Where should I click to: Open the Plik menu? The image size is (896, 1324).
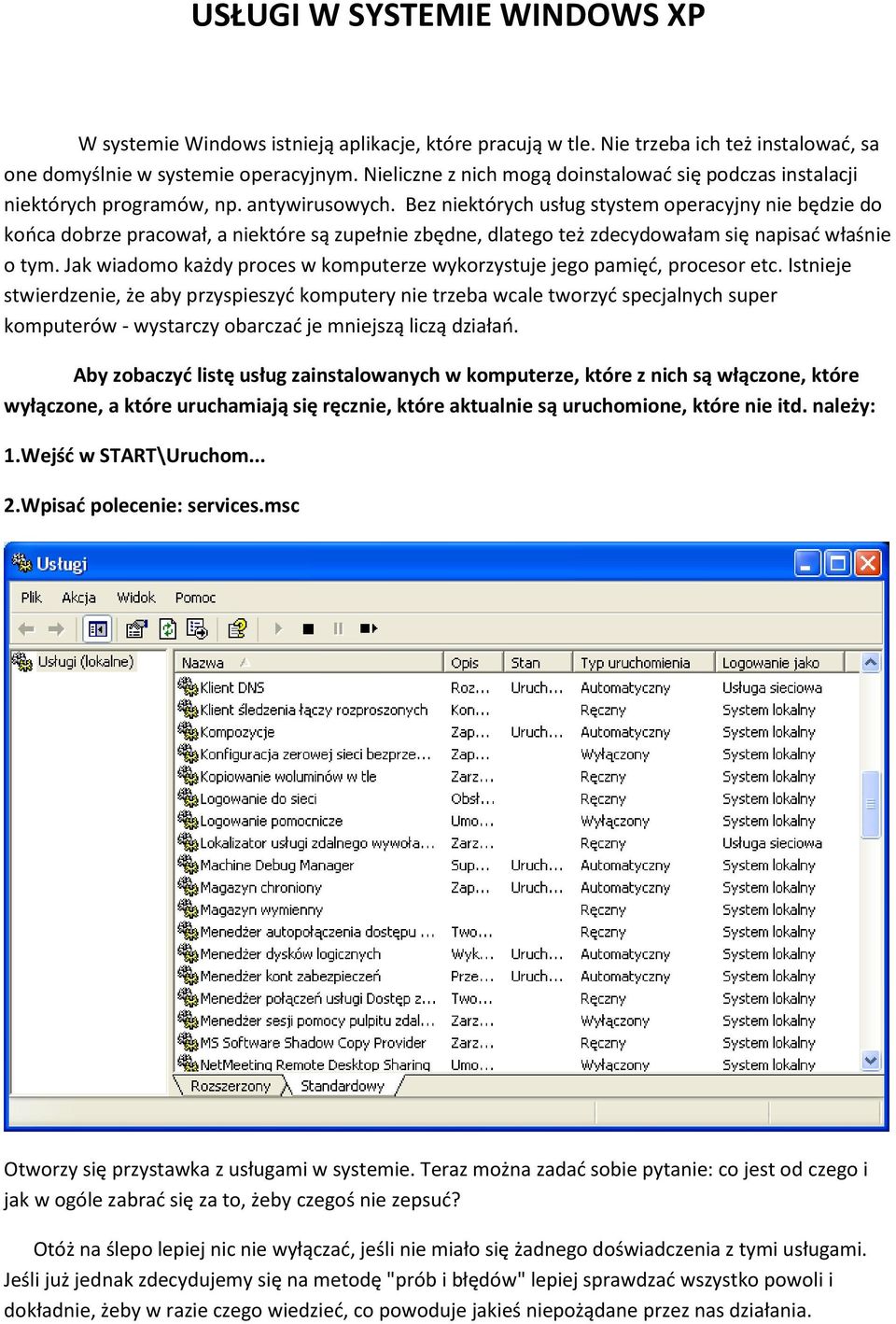(x=32, y=598)
